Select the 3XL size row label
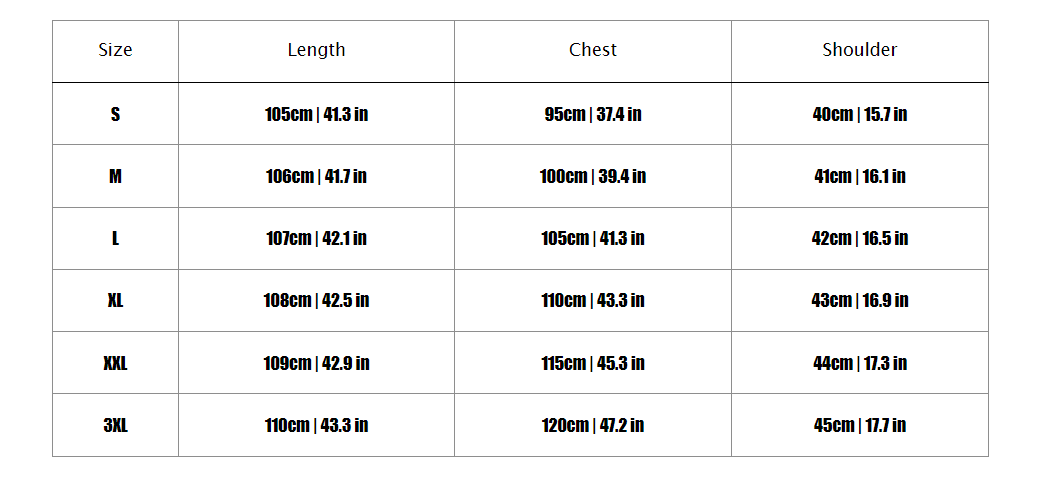The height and width of the screenshot is (487, 1062). (x=115, y=425)
